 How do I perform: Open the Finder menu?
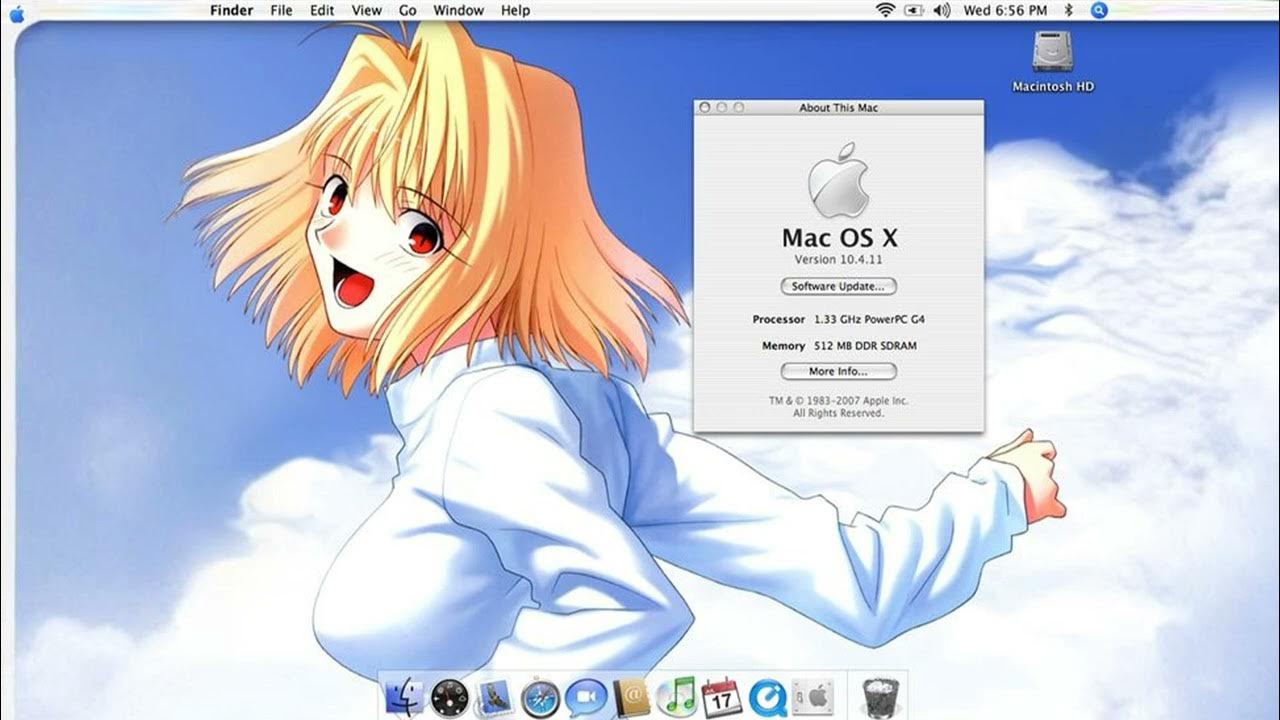click(231, 10)
